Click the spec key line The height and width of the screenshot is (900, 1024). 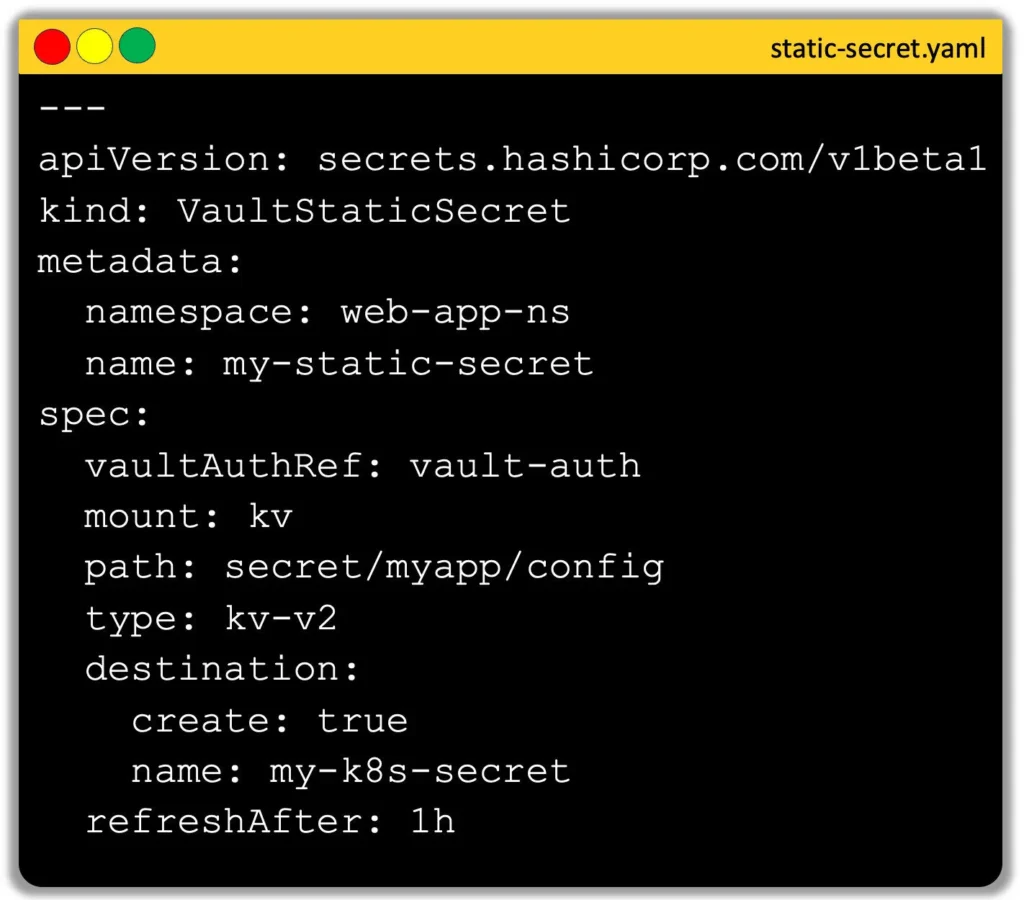94,416
